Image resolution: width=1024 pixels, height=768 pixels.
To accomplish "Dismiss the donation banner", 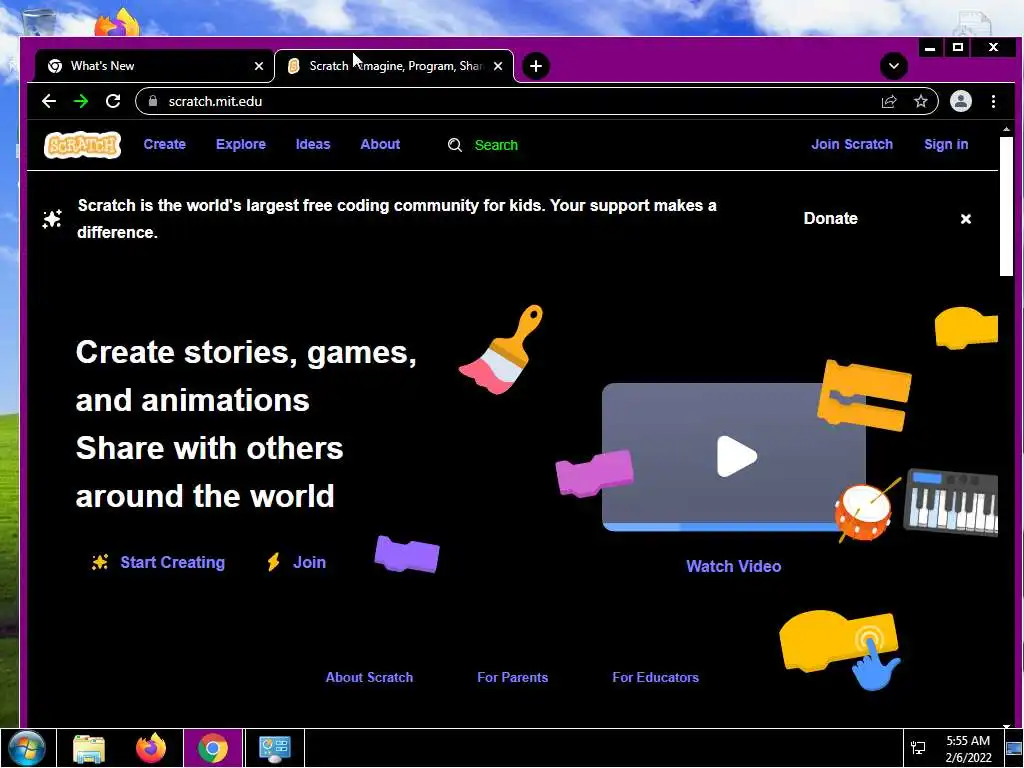I will click(x=966, y=219).
